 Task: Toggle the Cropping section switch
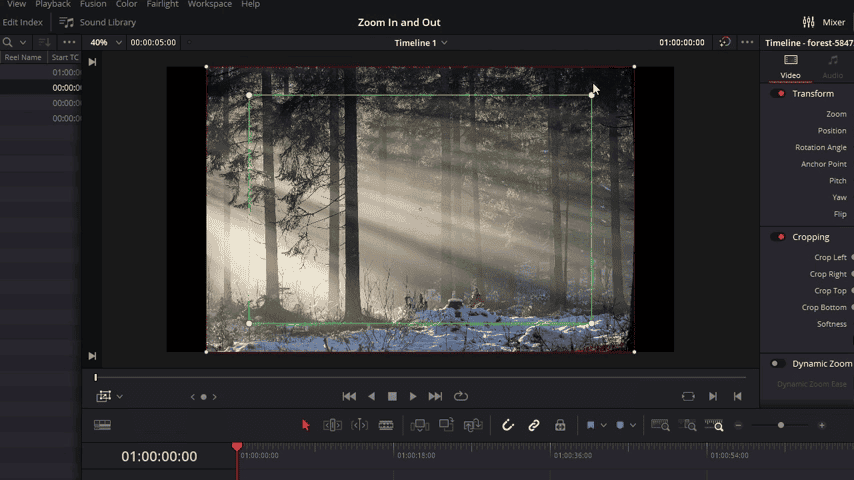(x=778, y=237)
